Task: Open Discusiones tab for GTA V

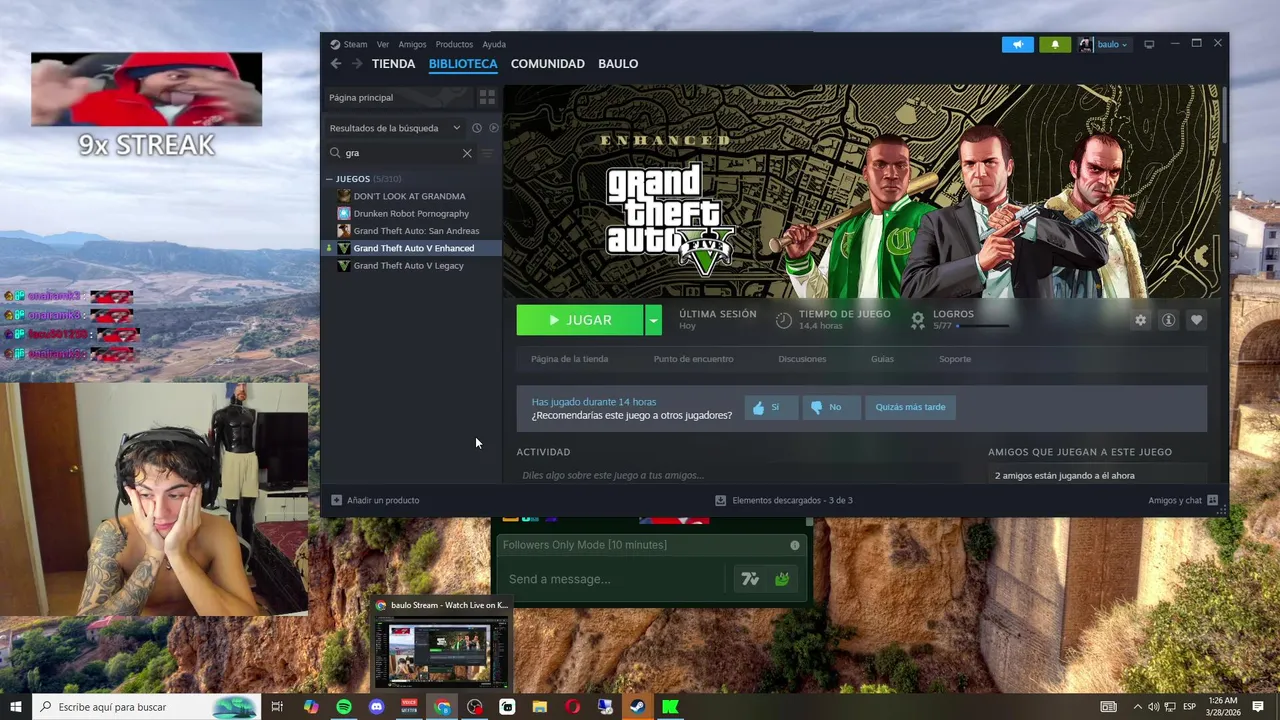Action: coord(802,359)
